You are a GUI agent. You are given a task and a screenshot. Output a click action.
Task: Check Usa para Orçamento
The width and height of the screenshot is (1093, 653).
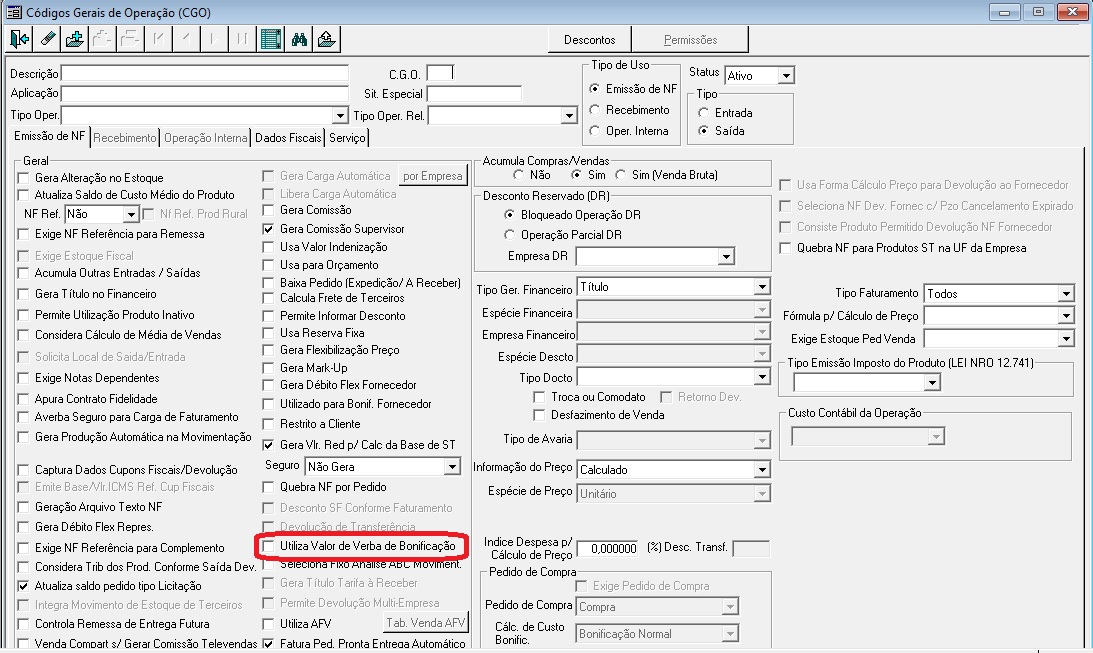268,265
